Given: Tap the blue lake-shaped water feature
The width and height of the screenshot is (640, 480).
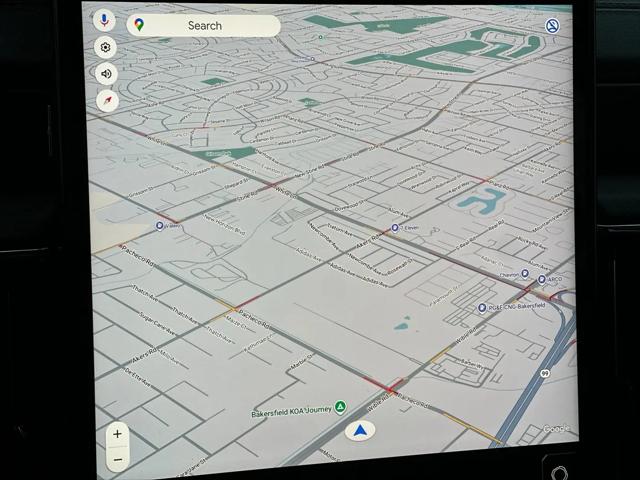Looking at the screenshot, I should [x=482, y=200].
